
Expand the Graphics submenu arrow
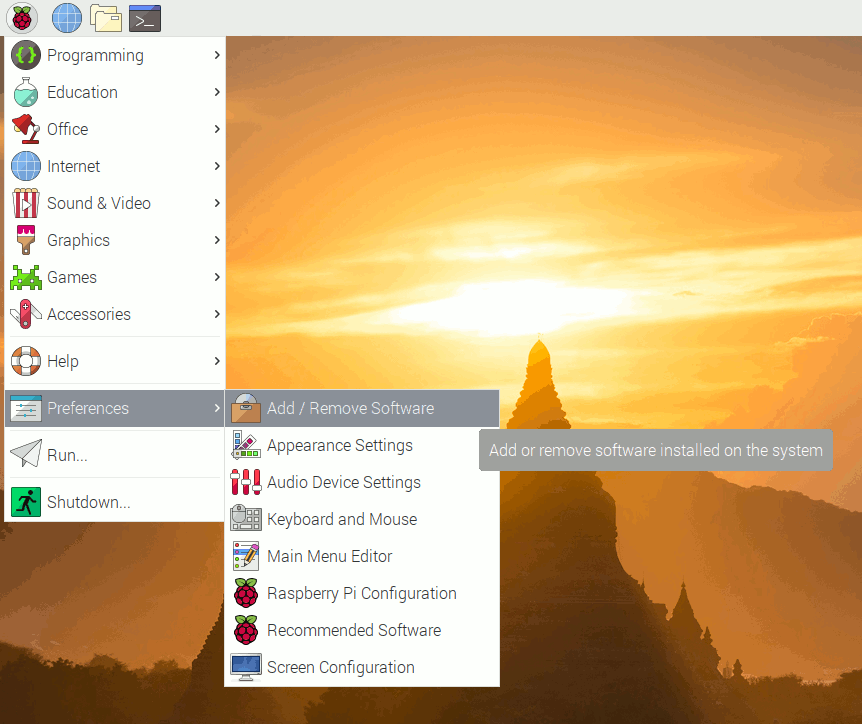click(217, 240)
